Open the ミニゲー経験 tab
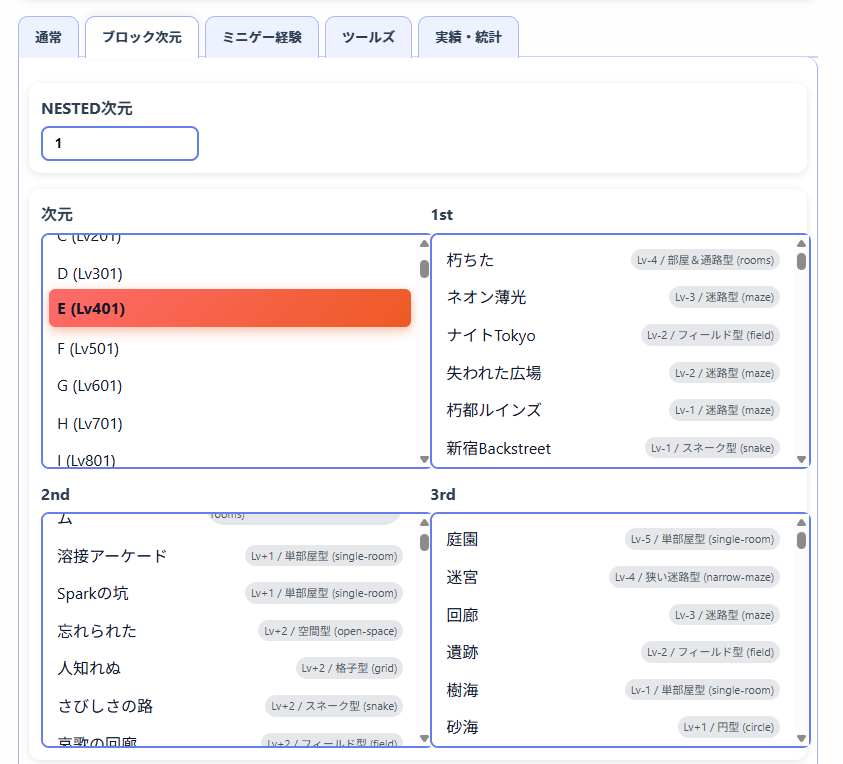 tap(261, 38)
